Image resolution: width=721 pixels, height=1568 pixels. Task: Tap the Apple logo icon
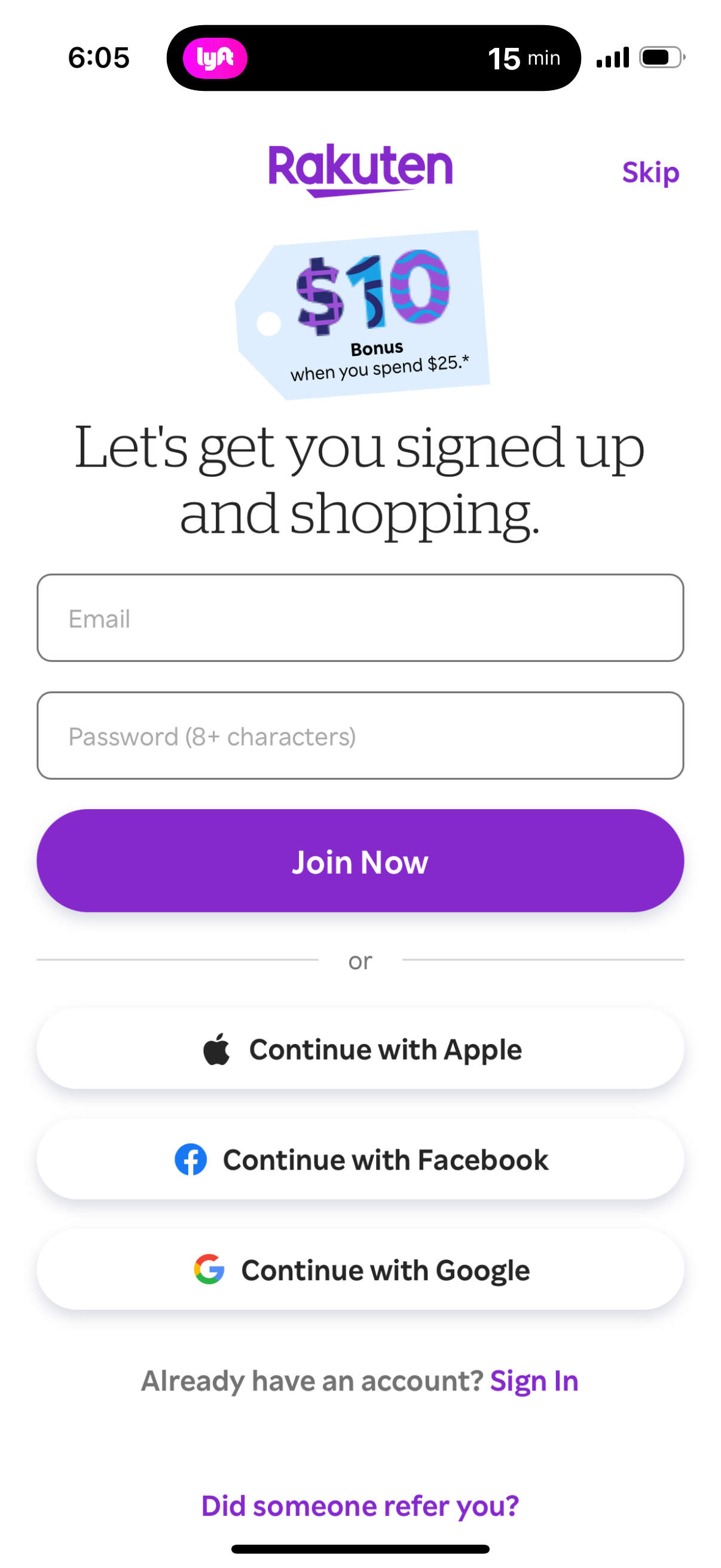coord(216,1050)
